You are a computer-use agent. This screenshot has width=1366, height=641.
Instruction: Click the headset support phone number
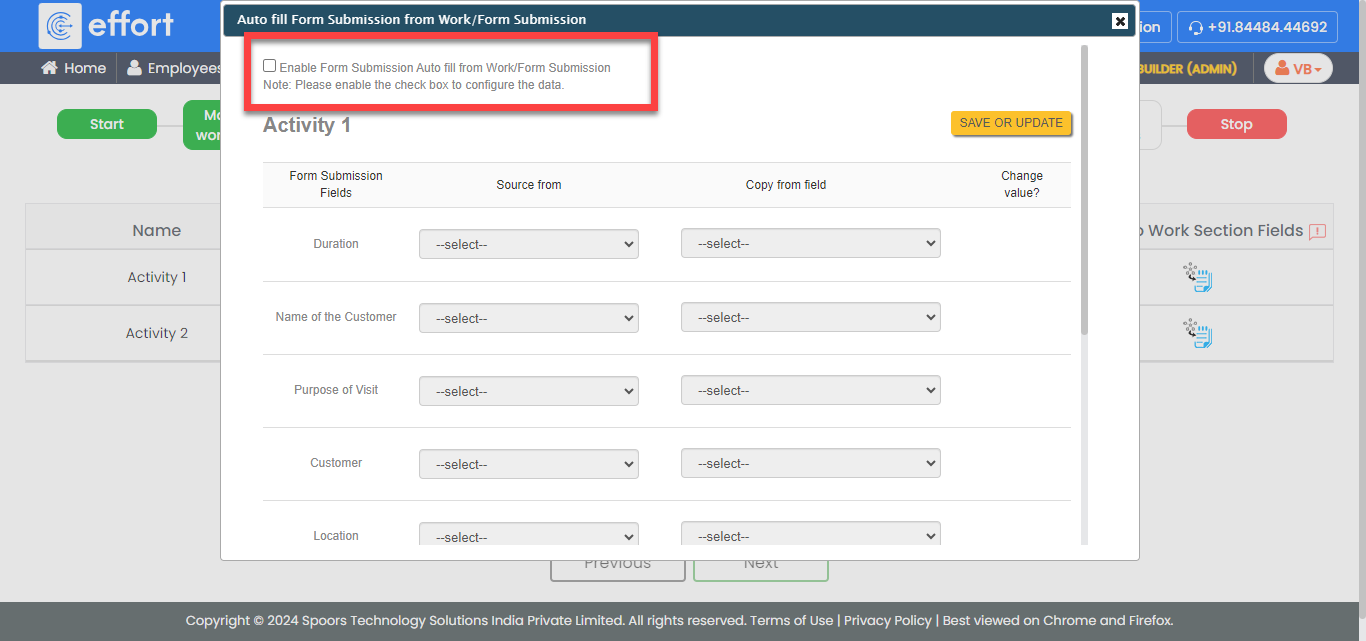click(x=1257, y=27)
